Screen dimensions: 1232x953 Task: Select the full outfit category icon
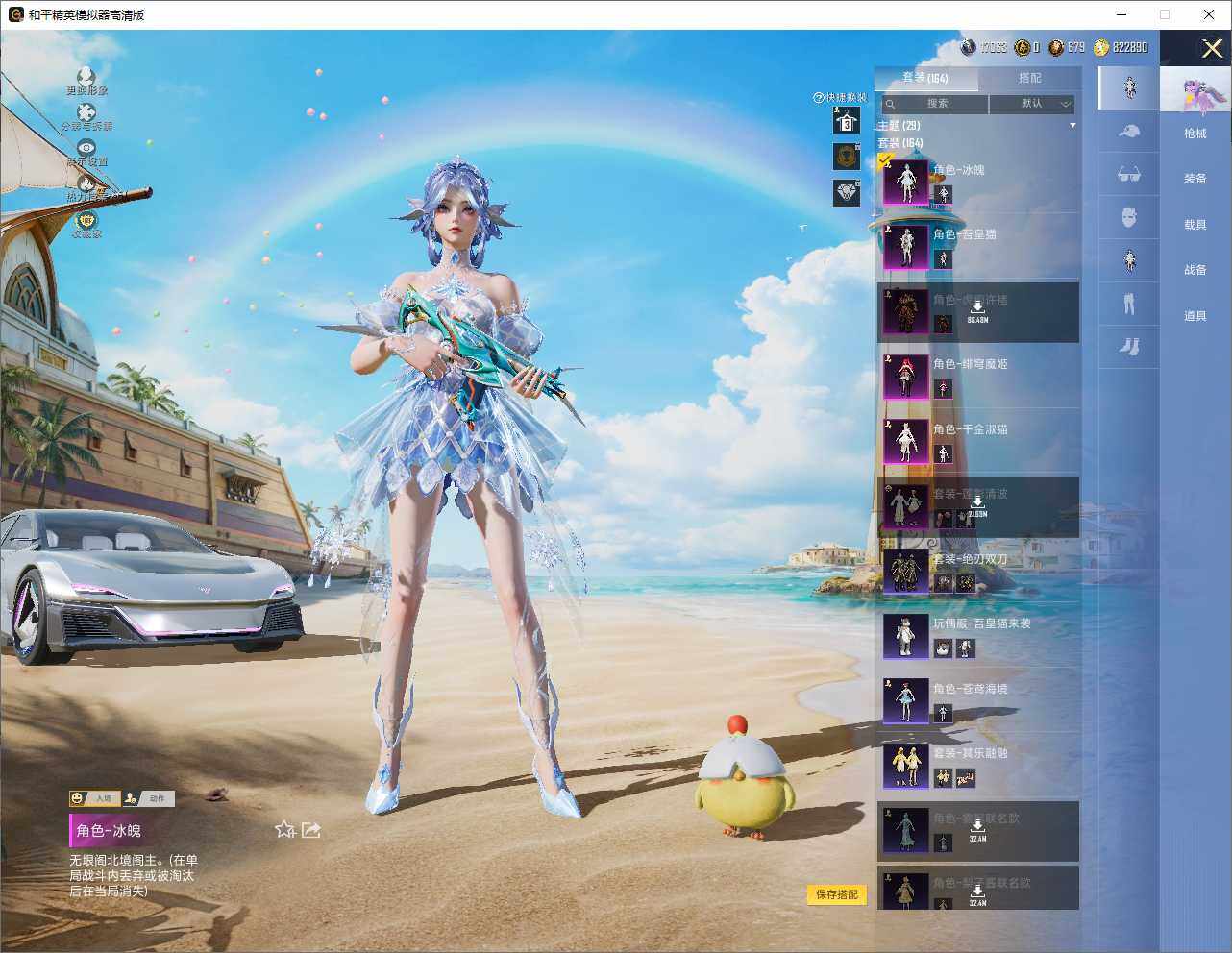coord(1129,87)
